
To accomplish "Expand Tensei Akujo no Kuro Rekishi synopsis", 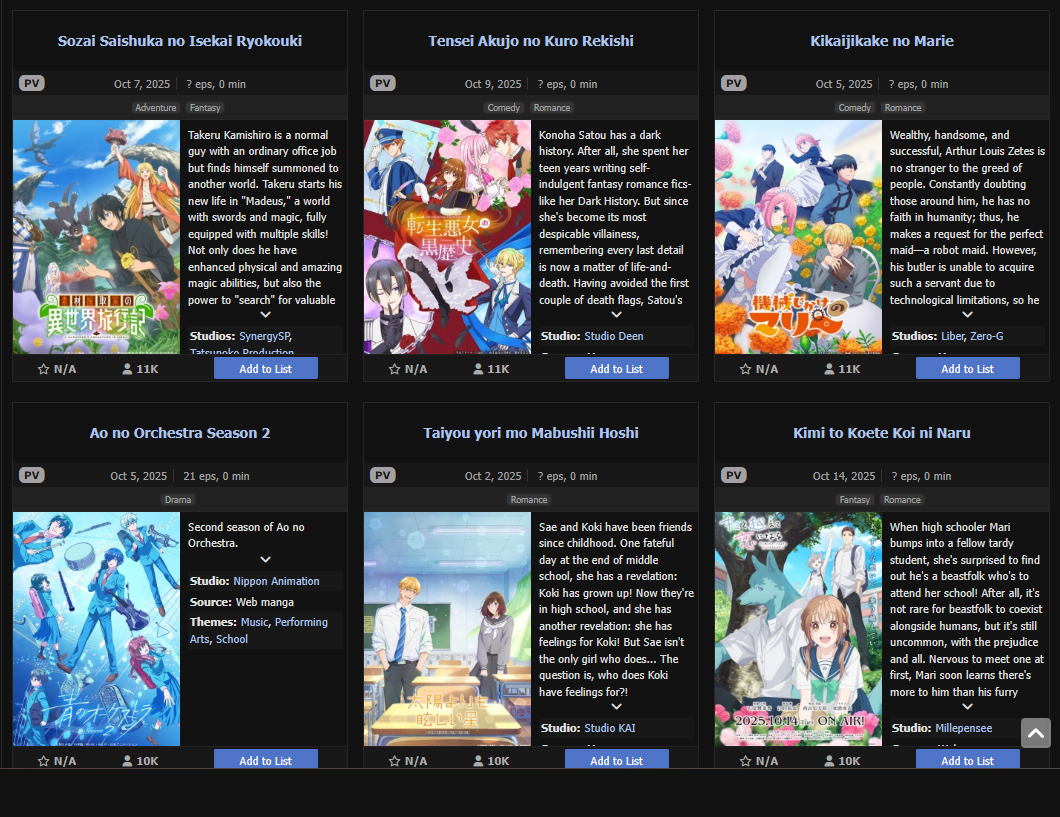I will [617, 315].
